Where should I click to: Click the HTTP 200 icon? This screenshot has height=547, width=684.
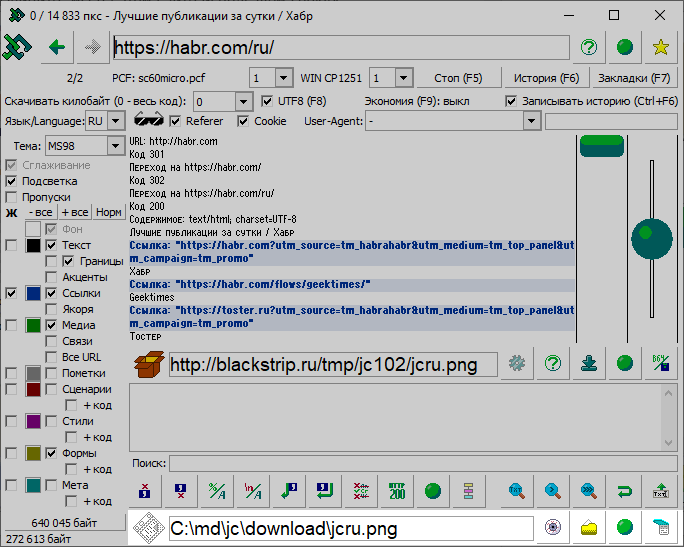point(397,491)
